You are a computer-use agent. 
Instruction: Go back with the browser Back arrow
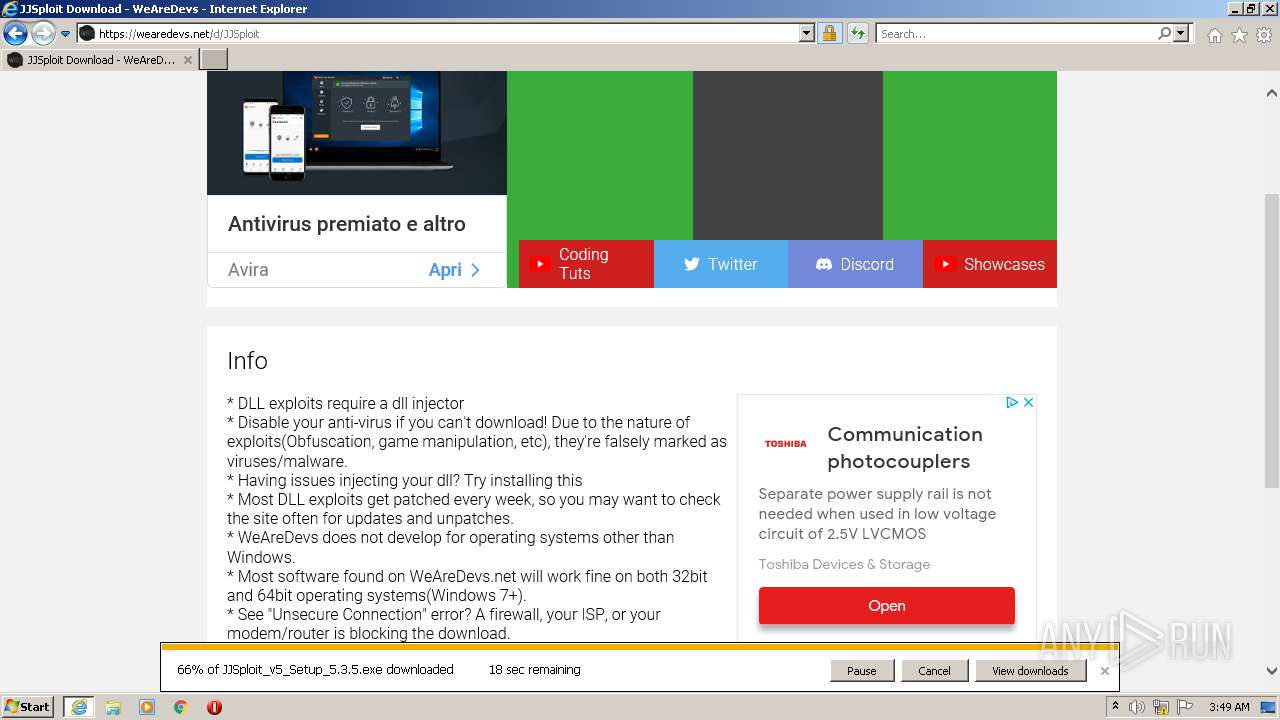click(x=15, y=34)
